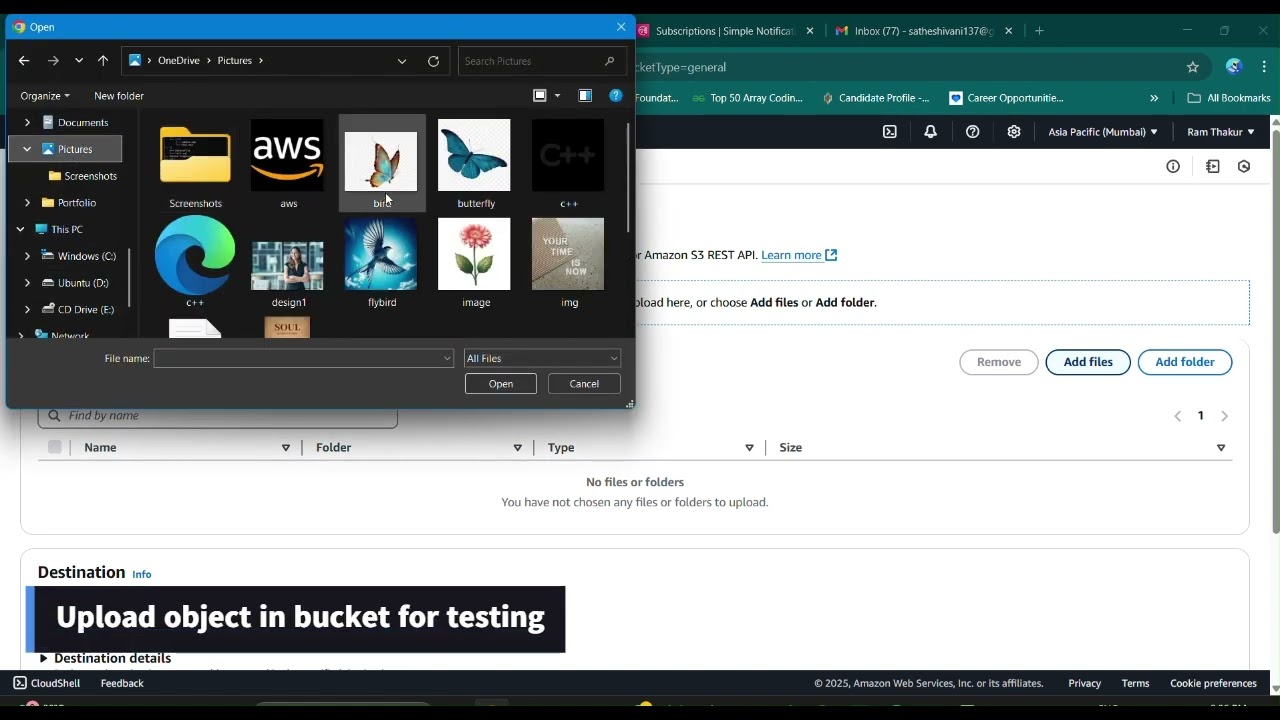Open Asia Pacific (Mumbai) region dropdown
This screenshot has height=720, width=1280.
click(1103, 132)
